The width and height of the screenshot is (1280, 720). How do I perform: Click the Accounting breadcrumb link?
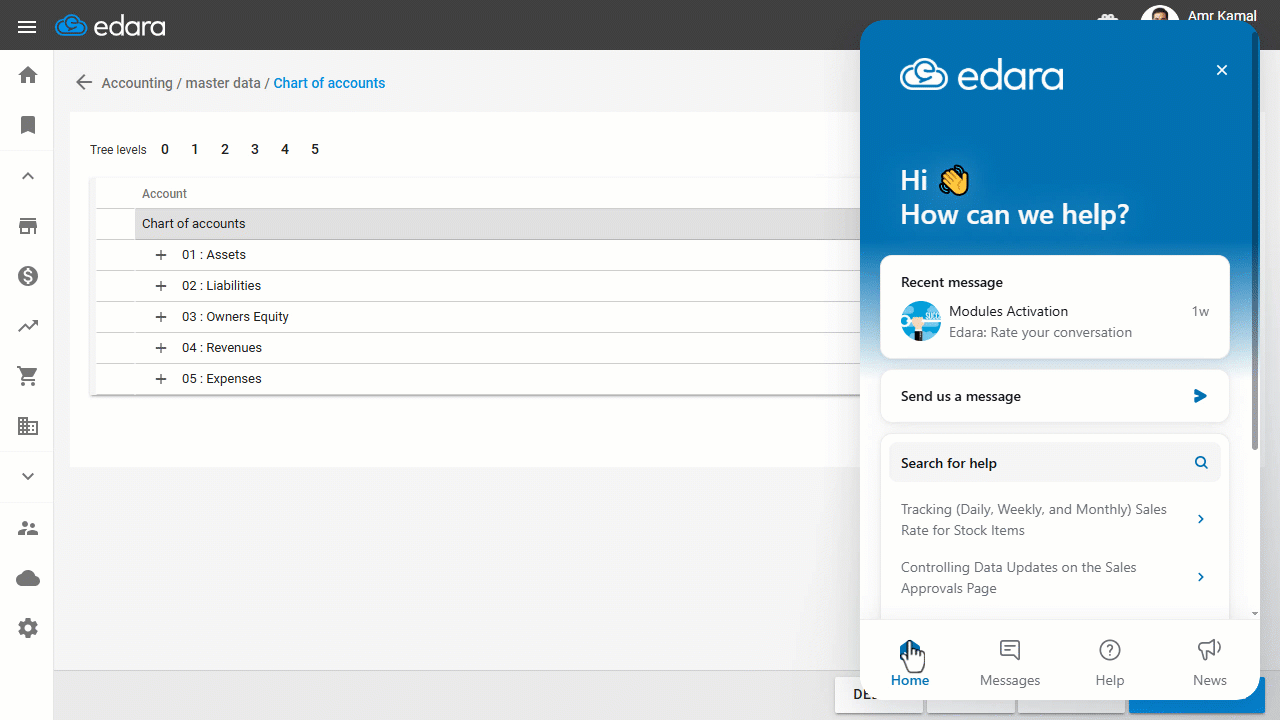(x=137, y=83)
